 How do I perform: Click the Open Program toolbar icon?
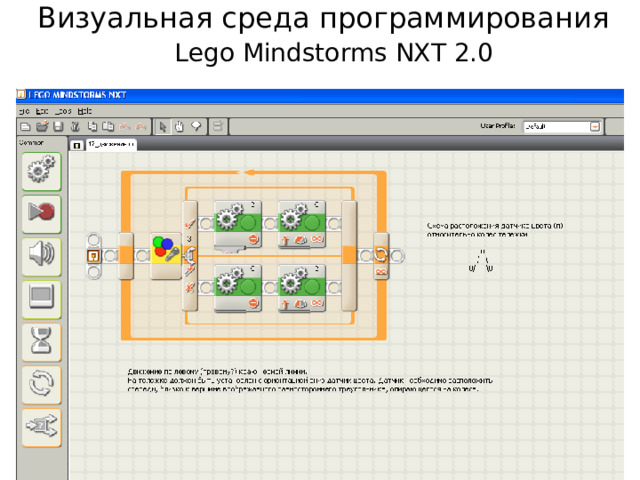[x=42, y=127]
